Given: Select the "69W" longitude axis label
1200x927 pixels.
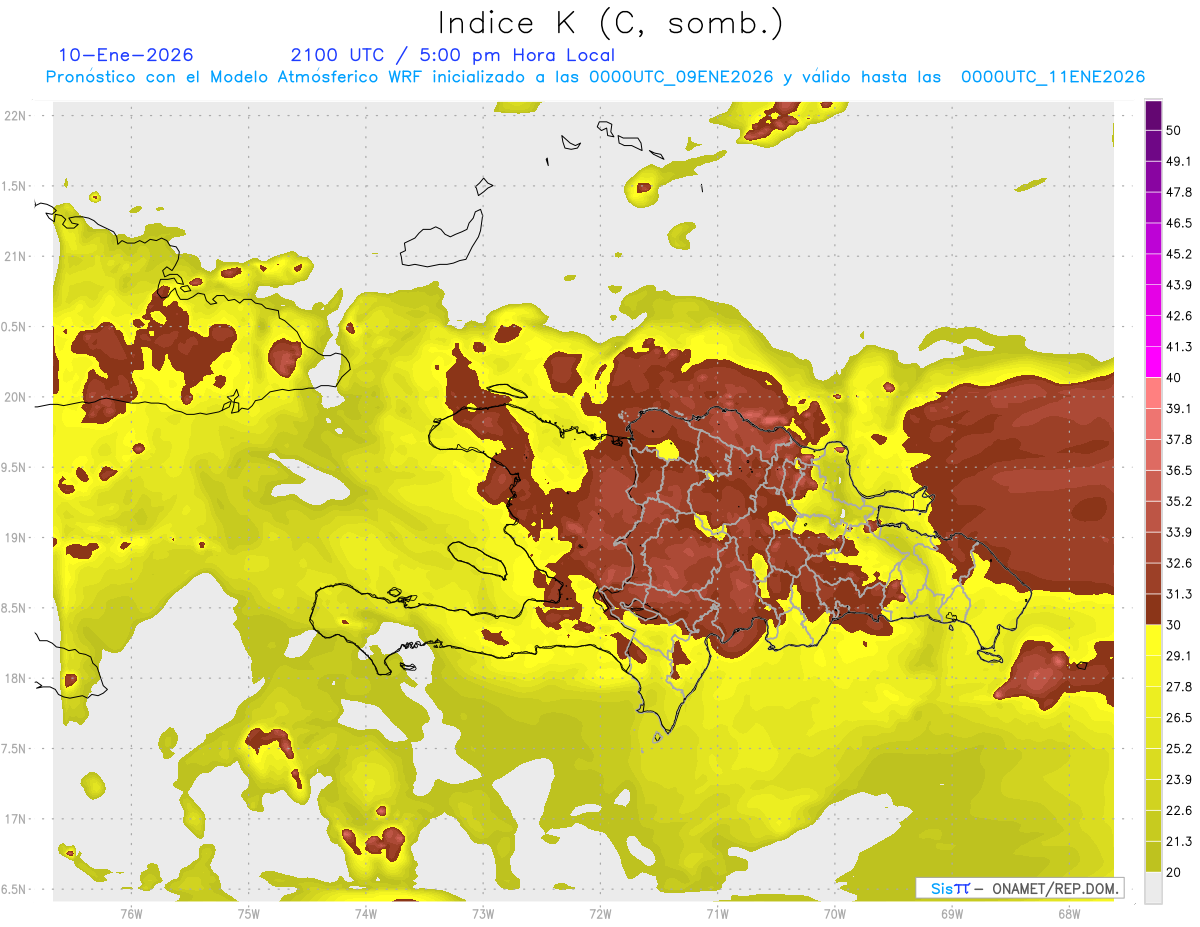Looking at the screenshot, I should (951, 913).
